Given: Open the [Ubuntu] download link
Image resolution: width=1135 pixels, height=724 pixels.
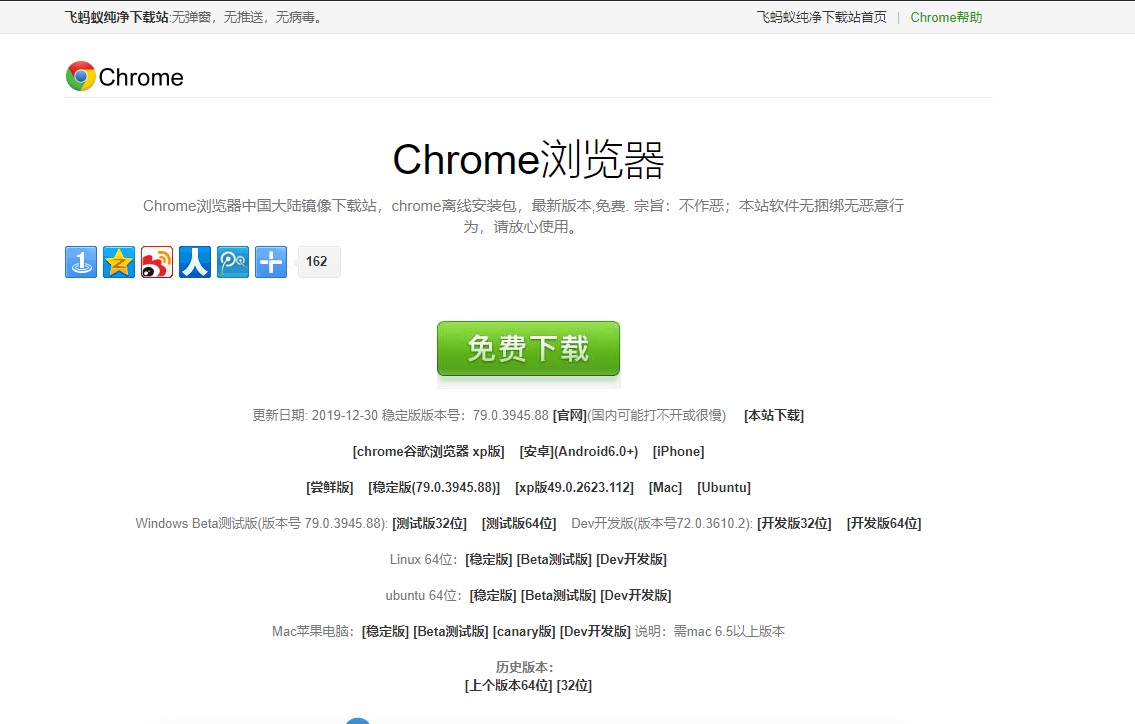Looking at the screenshot, I should (724, 488).
